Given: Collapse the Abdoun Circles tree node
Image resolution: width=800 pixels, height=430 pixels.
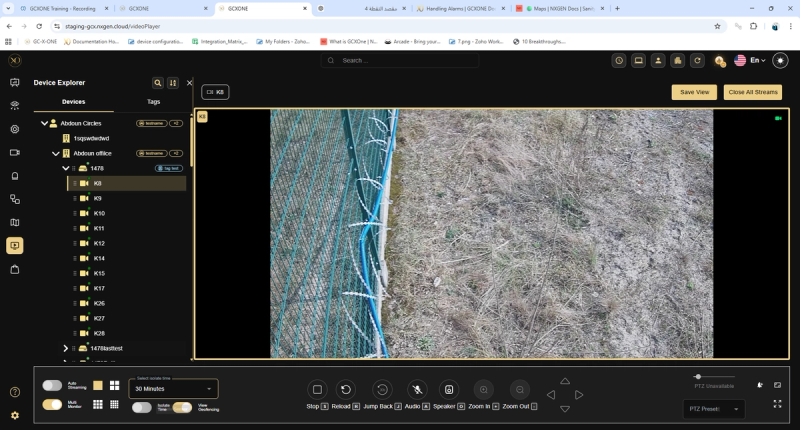Looking at the screenshot, I should coord(44,123).
